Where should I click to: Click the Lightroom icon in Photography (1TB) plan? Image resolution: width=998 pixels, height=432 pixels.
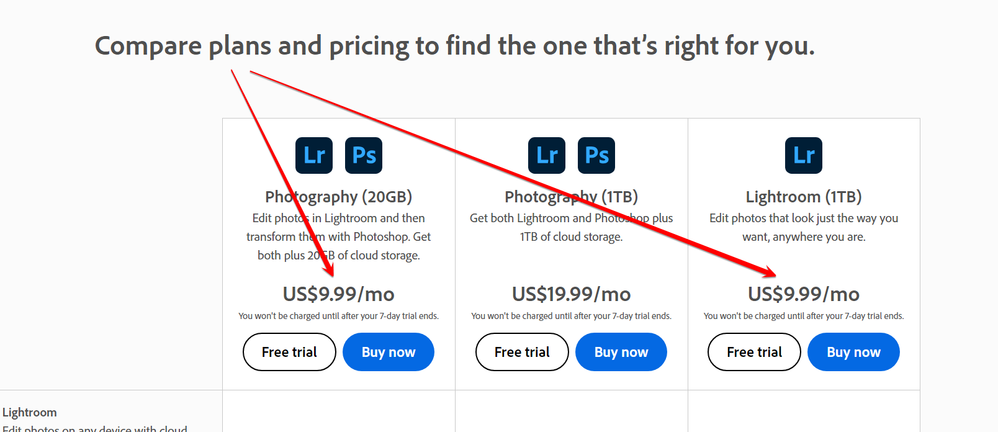(547, 156)
